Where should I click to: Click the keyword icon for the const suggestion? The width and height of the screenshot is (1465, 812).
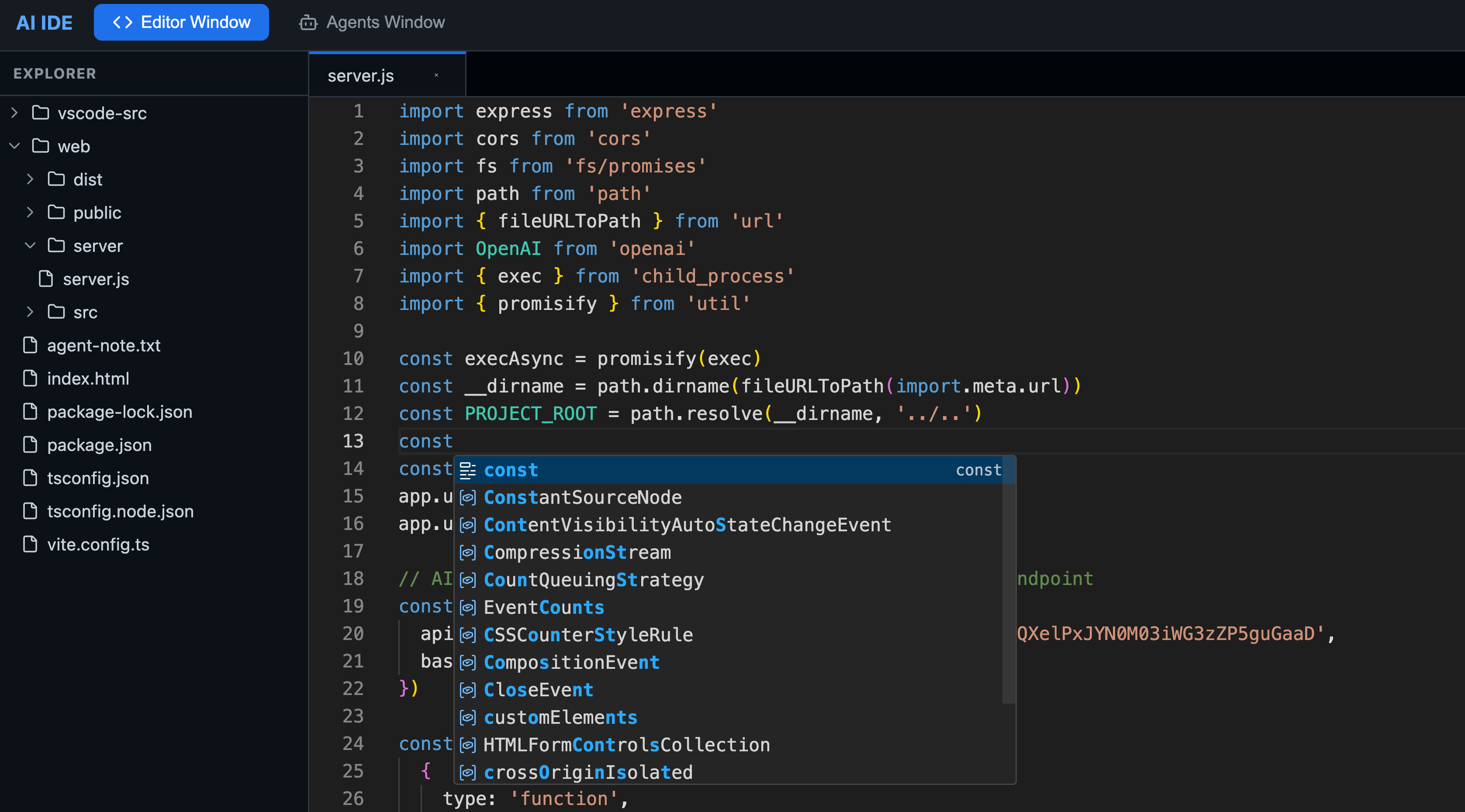467,470
